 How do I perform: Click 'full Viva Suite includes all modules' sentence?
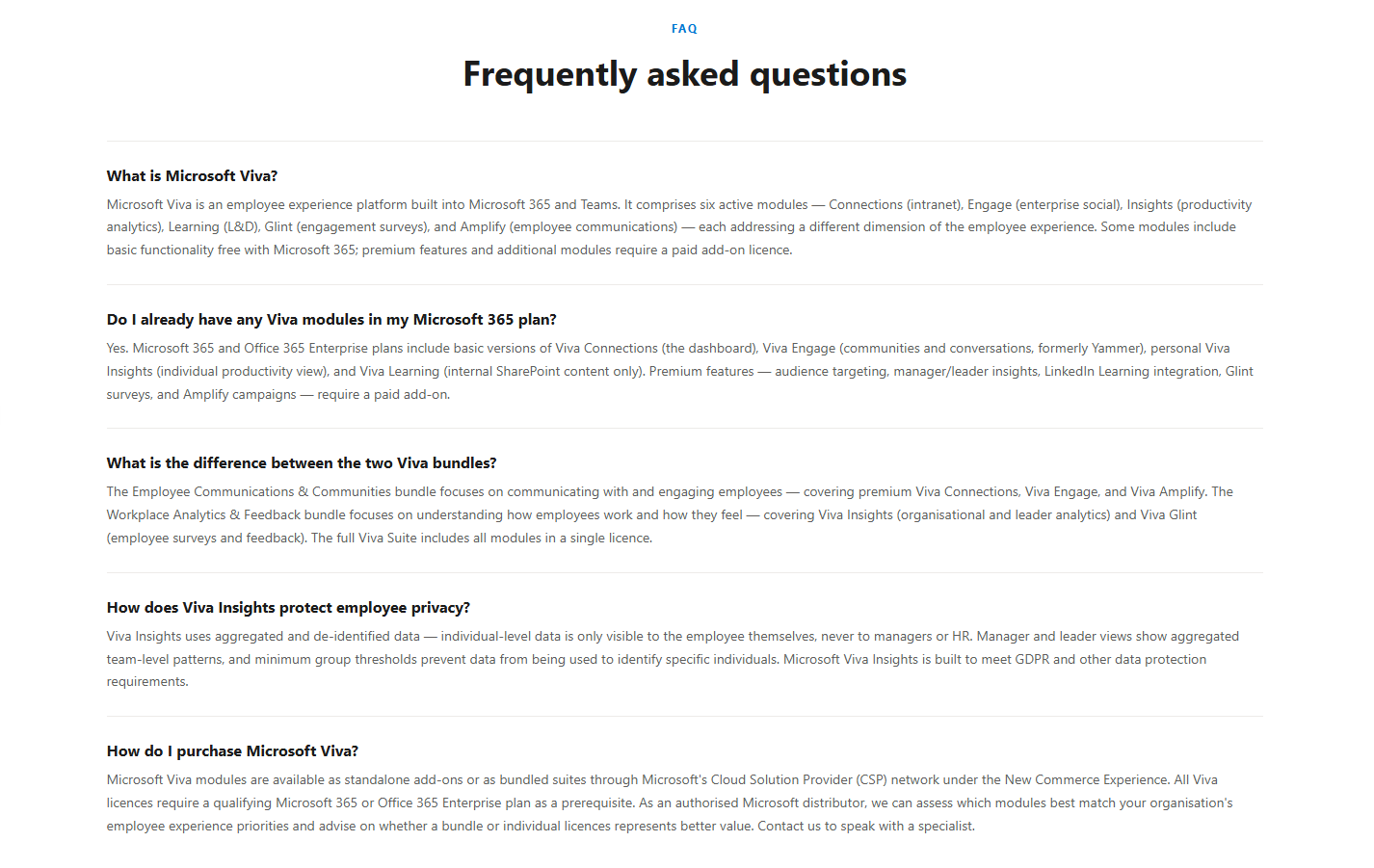click(x=482, y=539)
